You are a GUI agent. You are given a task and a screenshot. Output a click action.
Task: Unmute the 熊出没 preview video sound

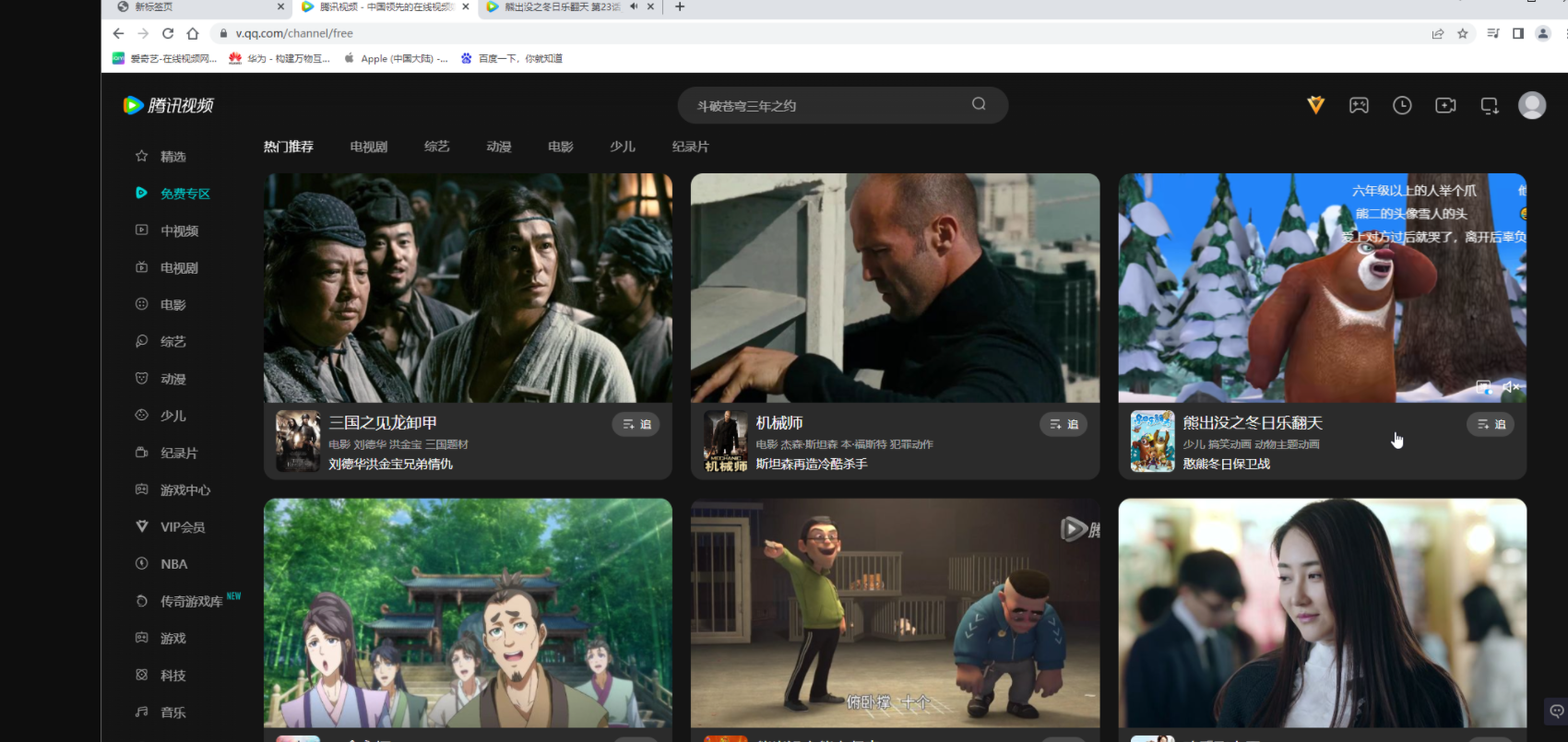[x=1510, y=387]
